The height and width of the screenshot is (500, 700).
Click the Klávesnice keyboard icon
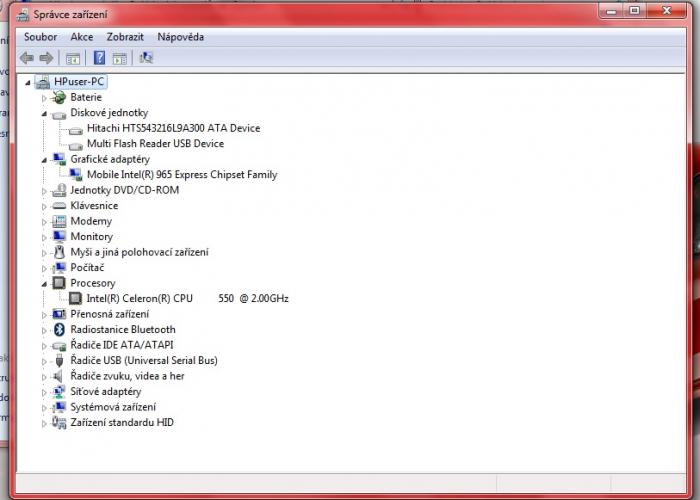[x=59, y=205]
